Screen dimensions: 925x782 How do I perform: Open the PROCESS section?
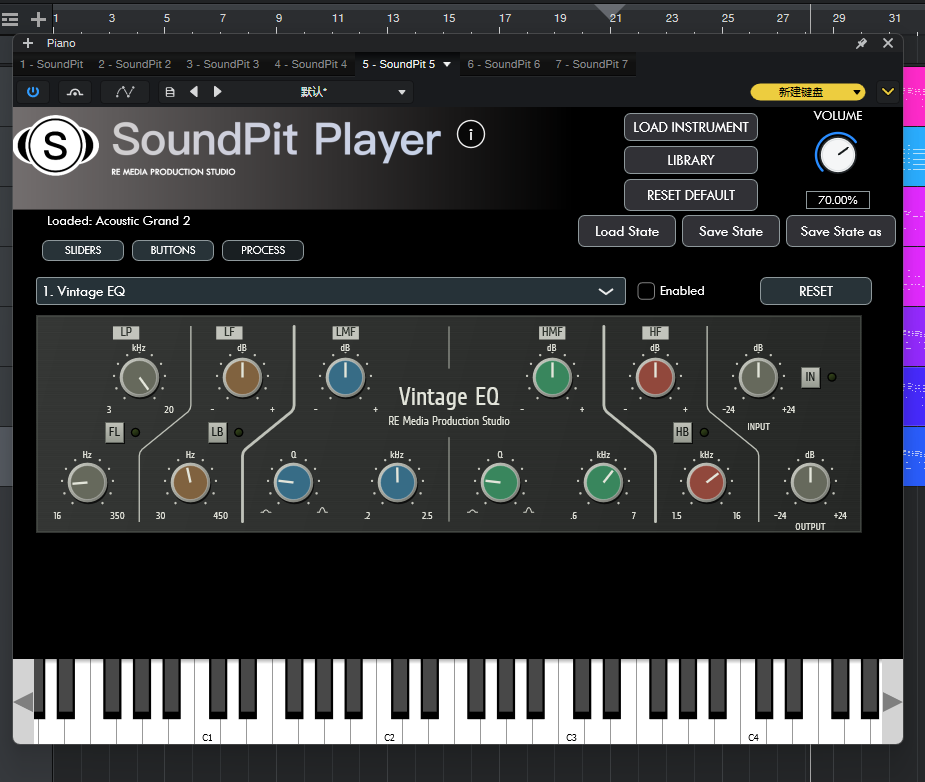click(263, 250)
